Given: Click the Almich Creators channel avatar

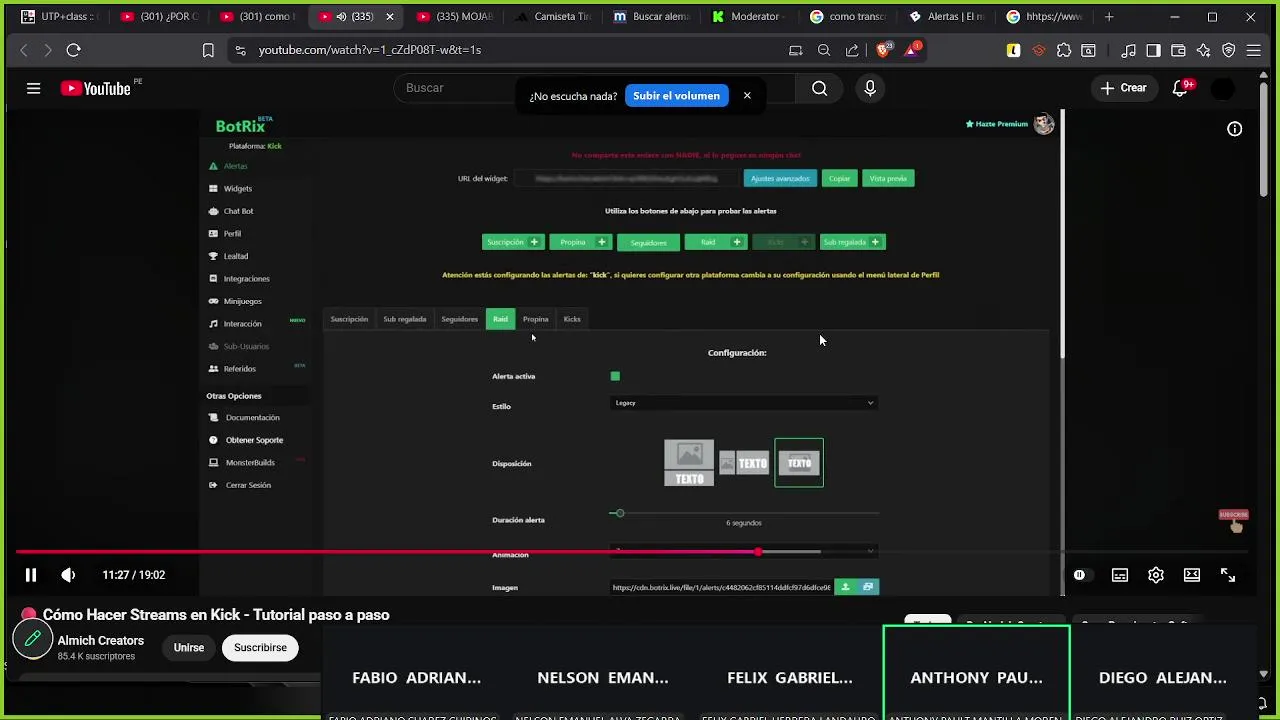Looking at the screenshot, I should point(32,640).
